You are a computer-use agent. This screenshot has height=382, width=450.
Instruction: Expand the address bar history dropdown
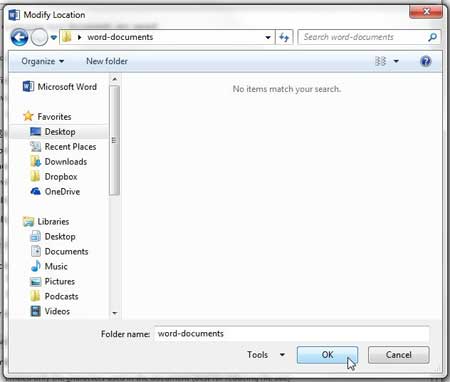tap(268, 37)
